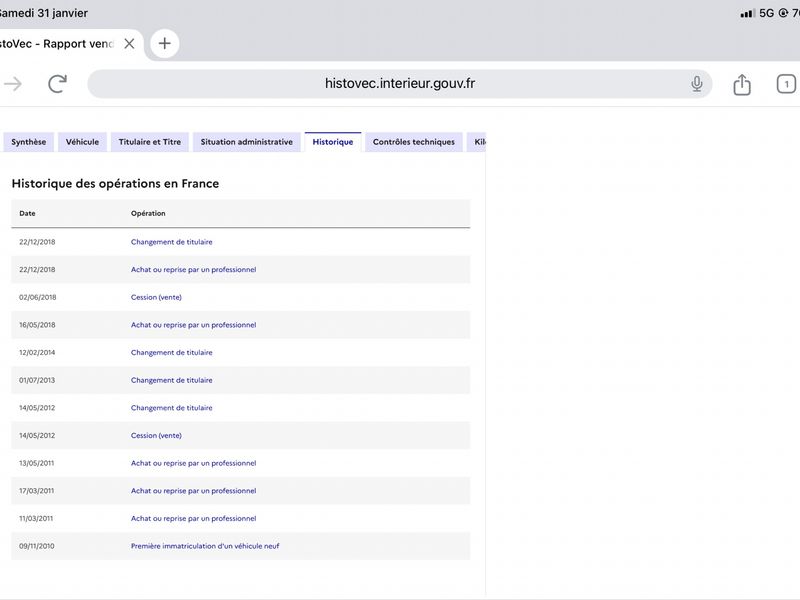Click the histovec.interieur.gouv.fr address bar
The image size is (800, 600).
click(x=400, y=84)
